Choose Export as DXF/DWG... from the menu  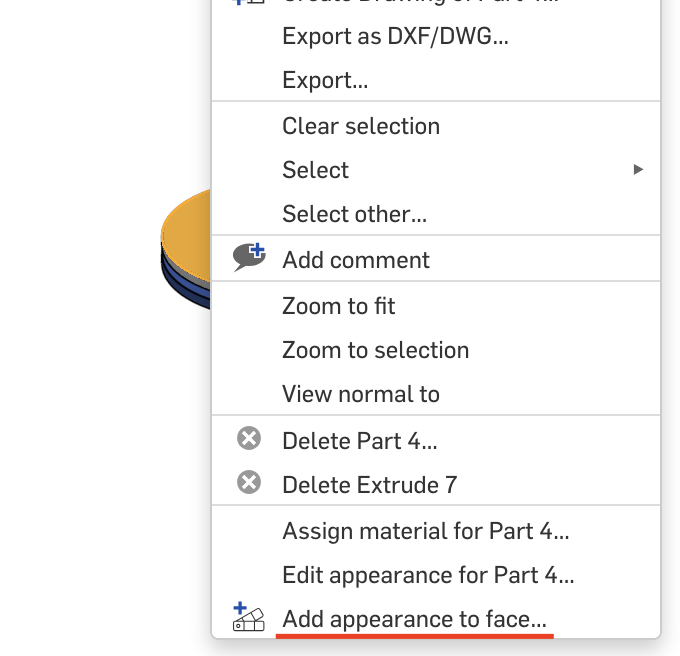(x=395, y=37)
